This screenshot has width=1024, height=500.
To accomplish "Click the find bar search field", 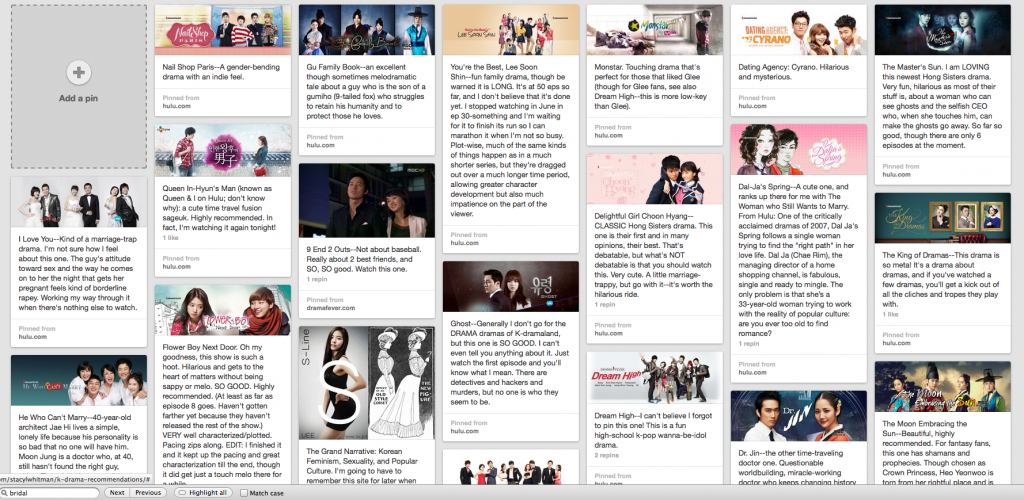I will pyautogui.click(x=50, y=493).
